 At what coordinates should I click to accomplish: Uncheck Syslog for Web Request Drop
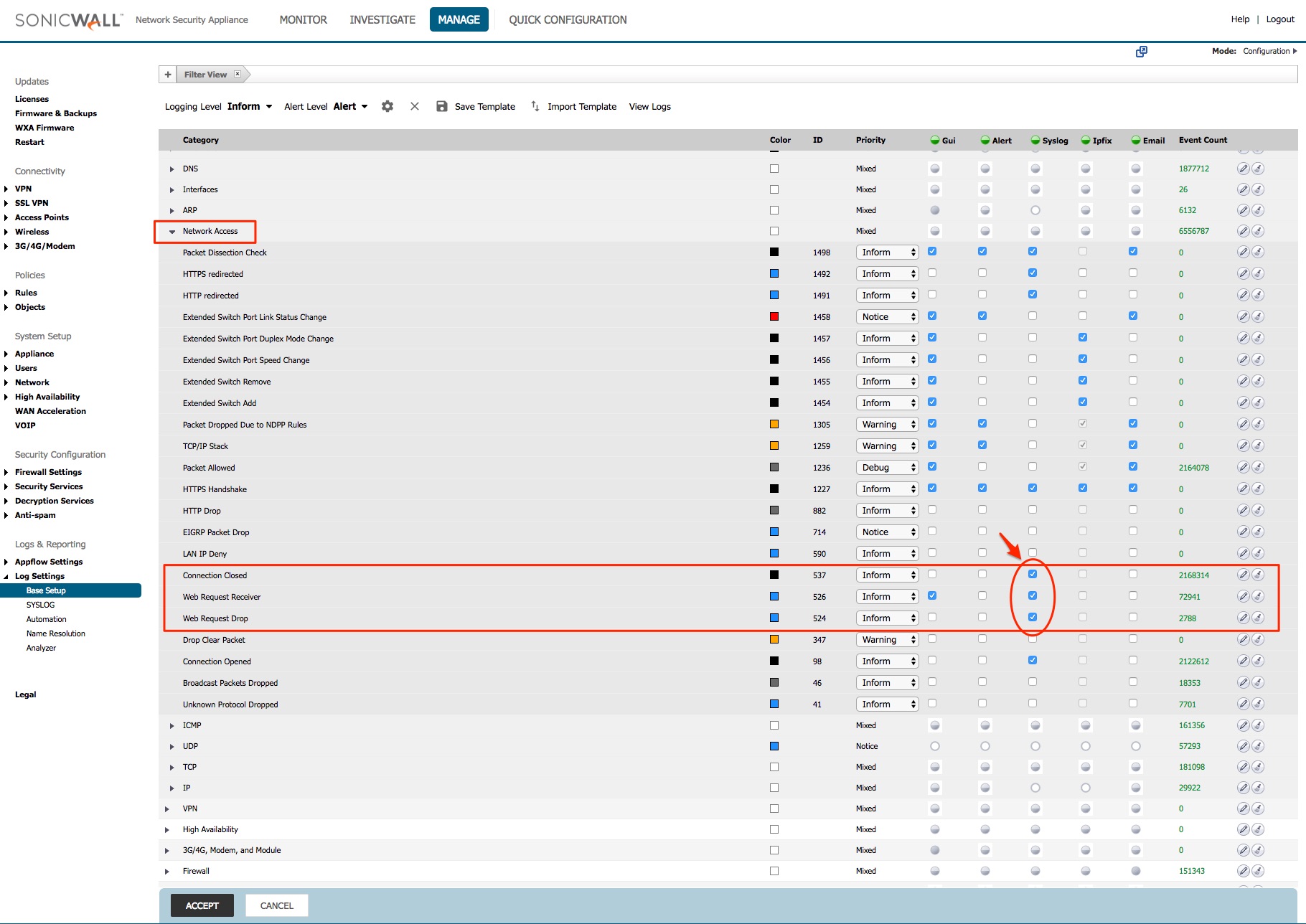coord(1033,617)
